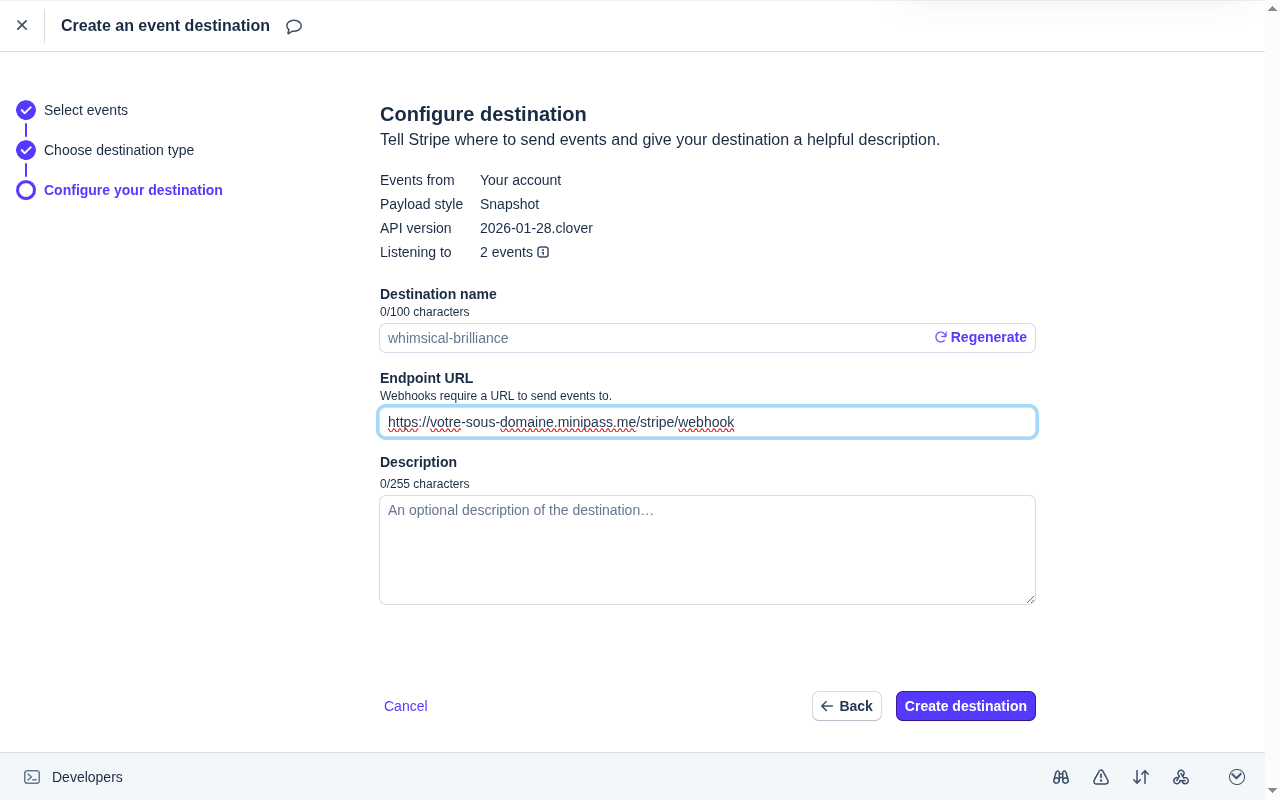Image resolution: width=1280 pixels, height=800 pixels.
Task: Click the vertical scrollbar on the right
Action: [1273, 400]
